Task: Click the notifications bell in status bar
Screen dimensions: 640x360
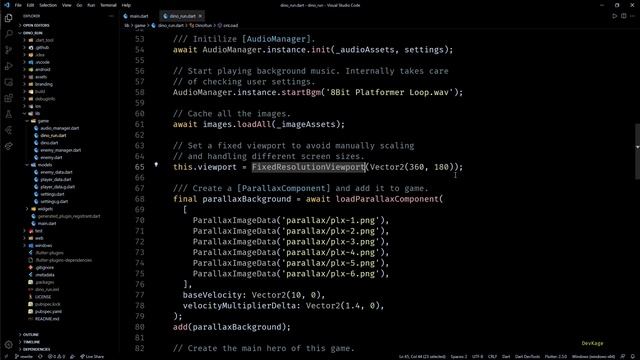Action: pyautogui.click(x=633, y=356)
